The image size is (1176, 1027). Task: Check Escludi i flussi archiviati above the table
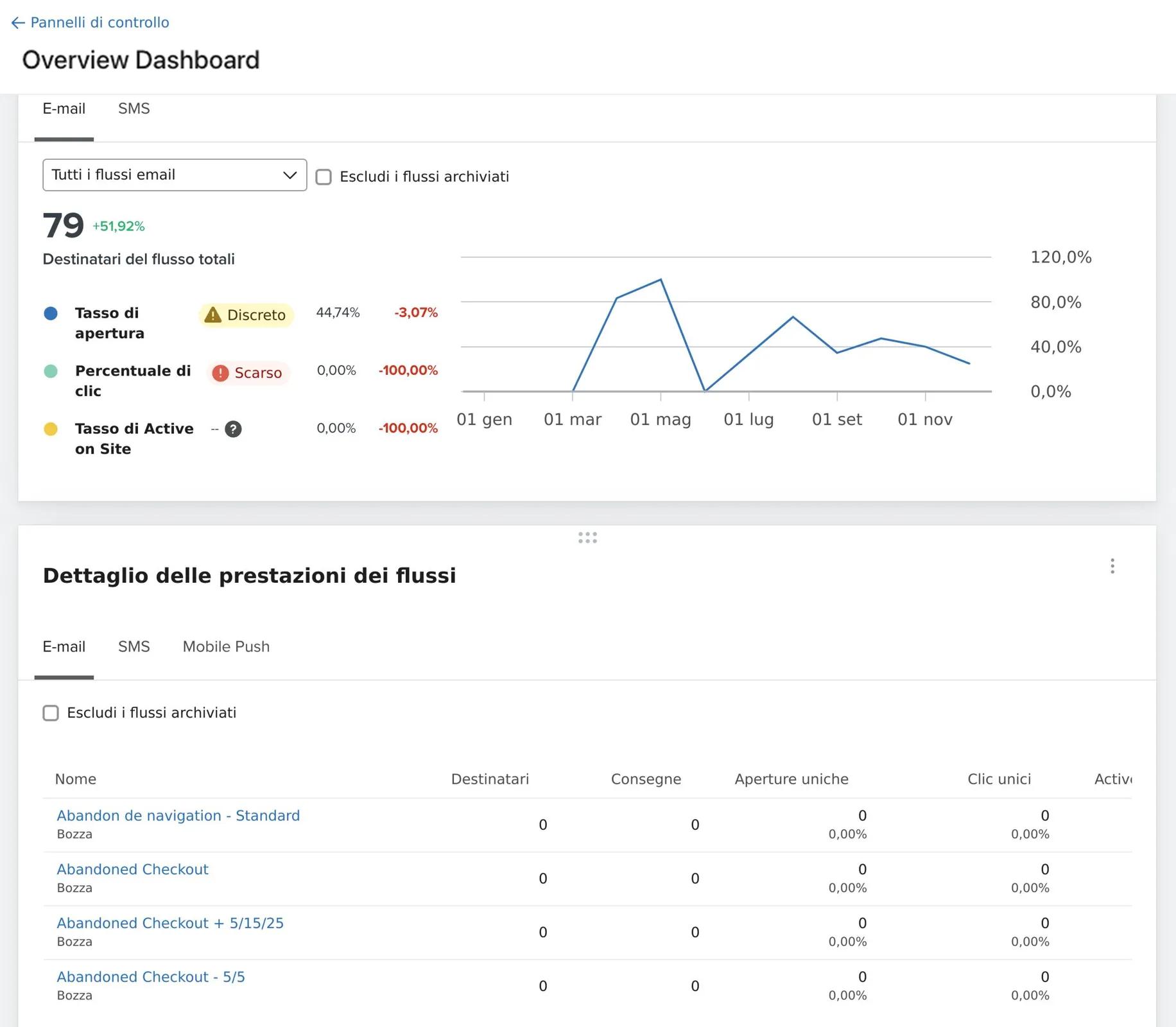[x=51, y=713]
